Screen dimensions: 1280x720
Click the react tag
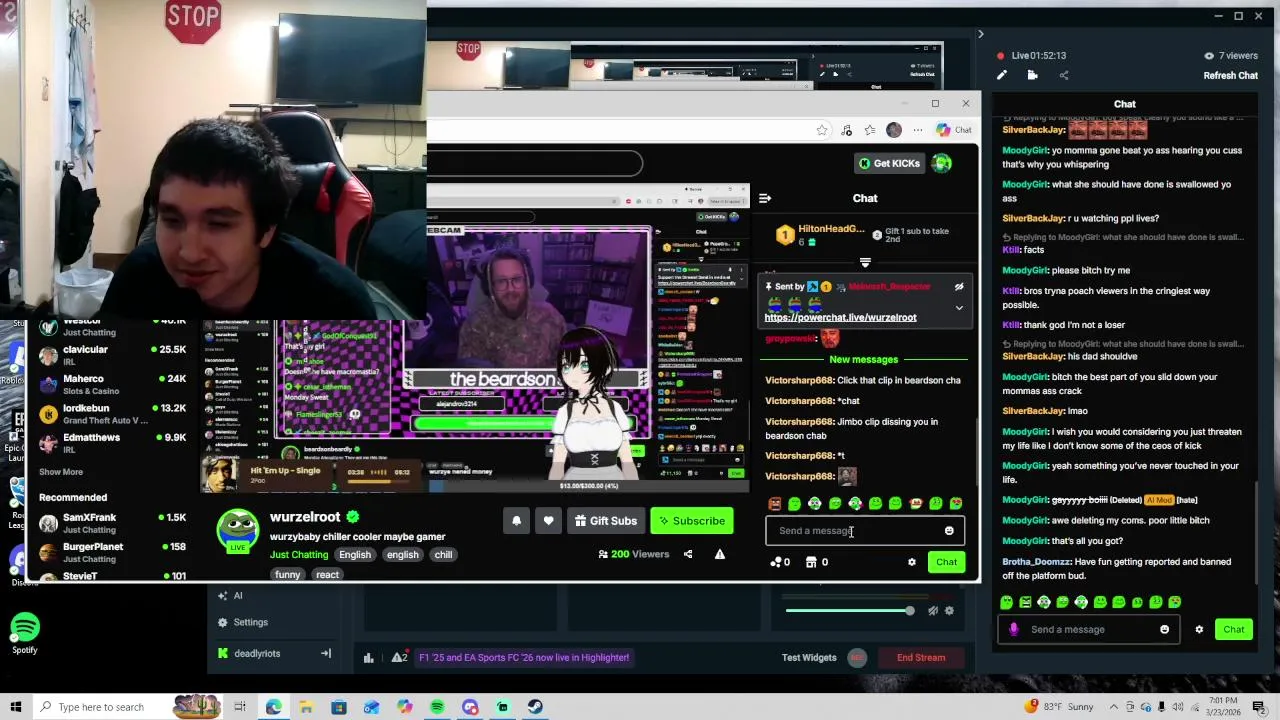tap(327, 575)
